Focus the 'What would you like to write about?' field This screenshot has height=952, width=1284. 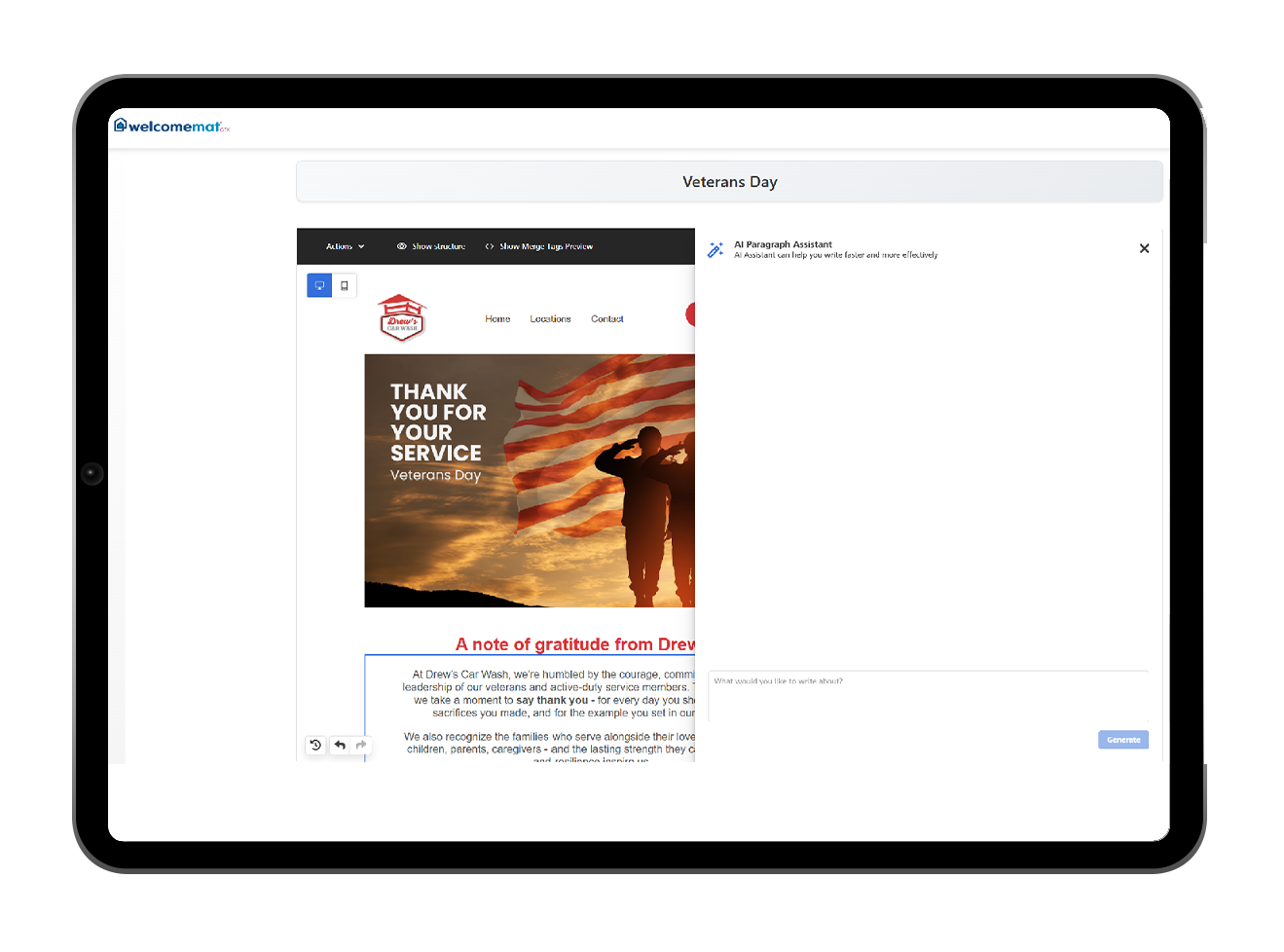point(929,696)
